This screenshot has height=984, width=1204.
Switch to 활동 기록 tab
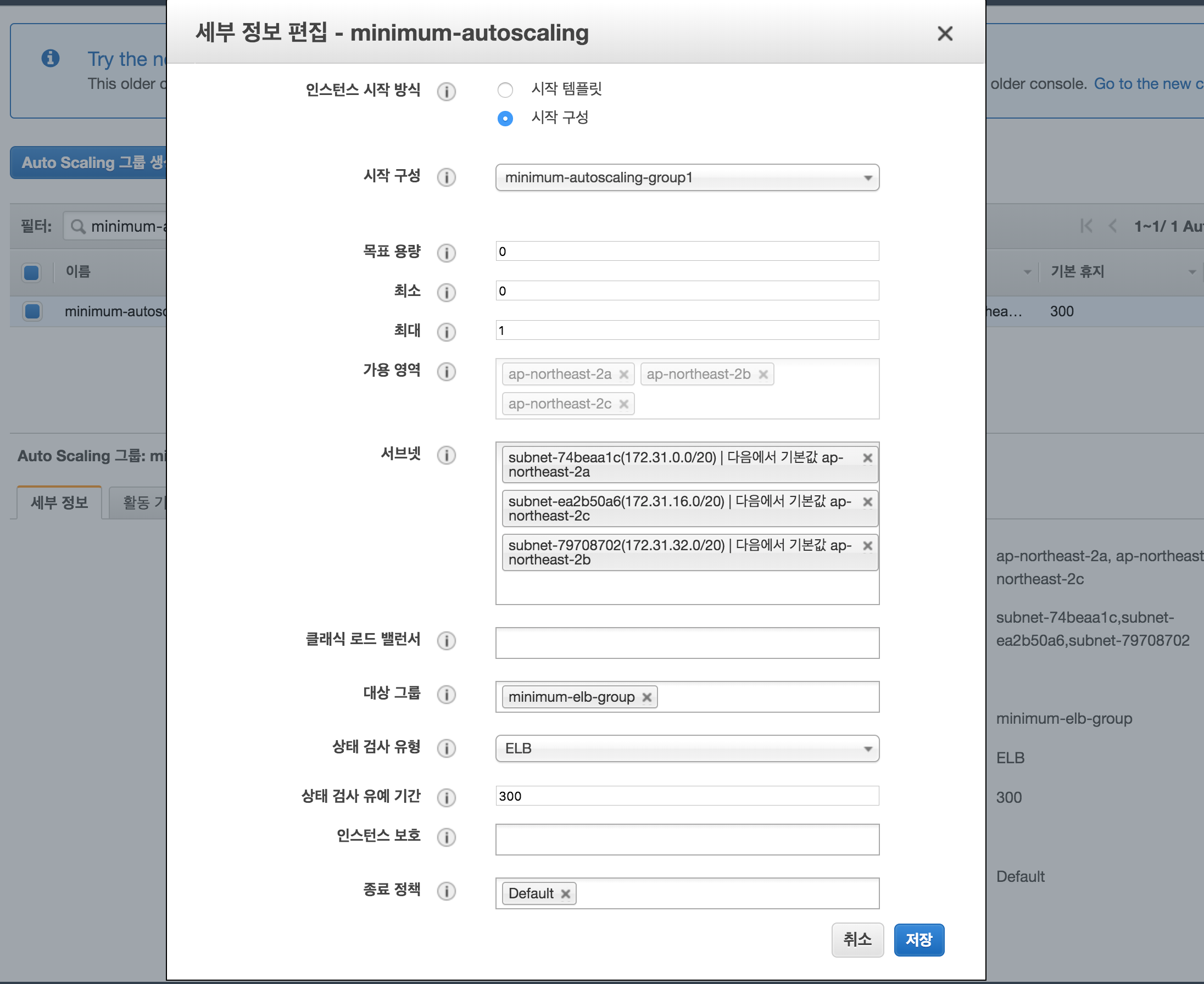coord(139,503)
